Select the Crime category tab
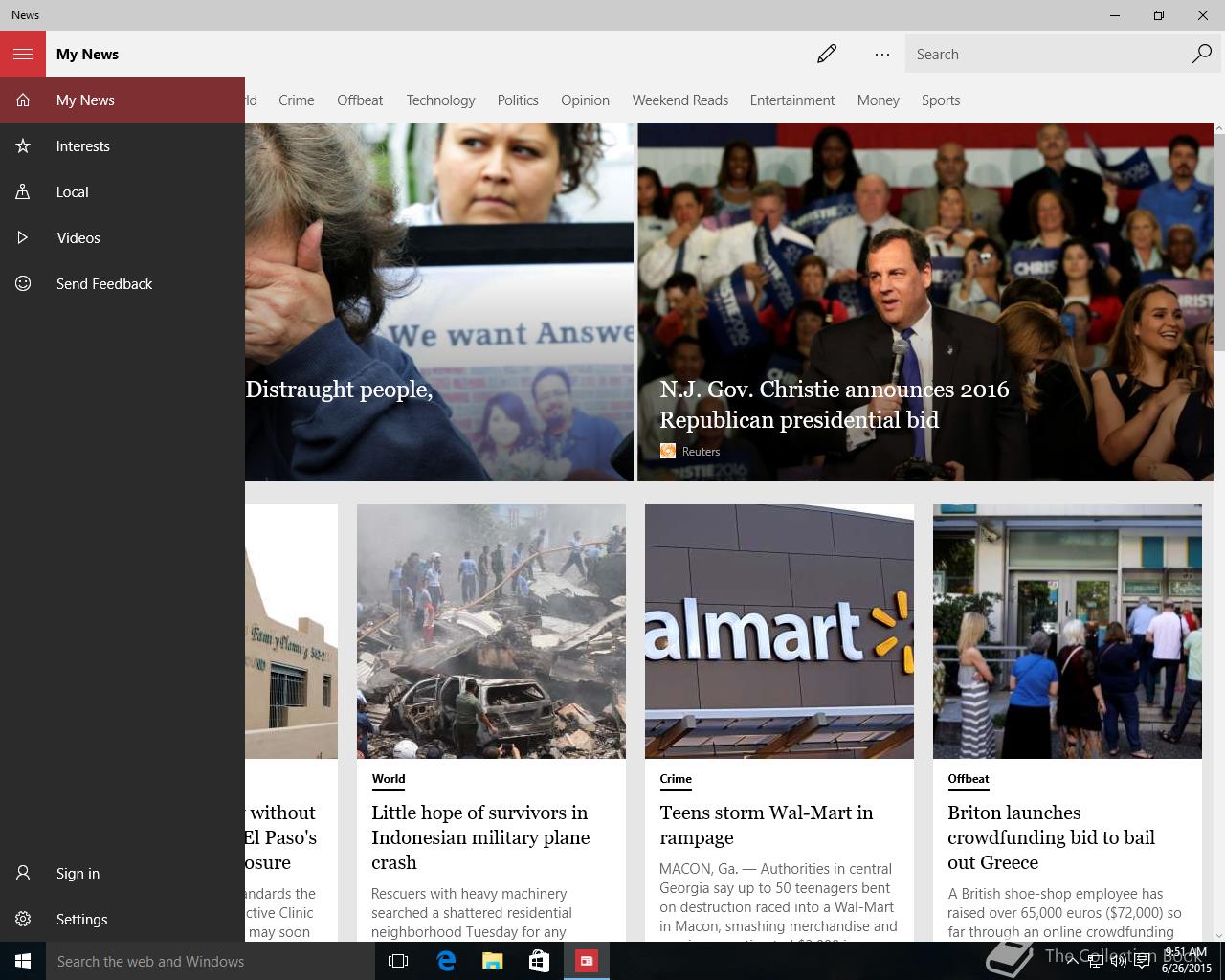This screenshot has height=980, width=1225. (x=297, y=100)
